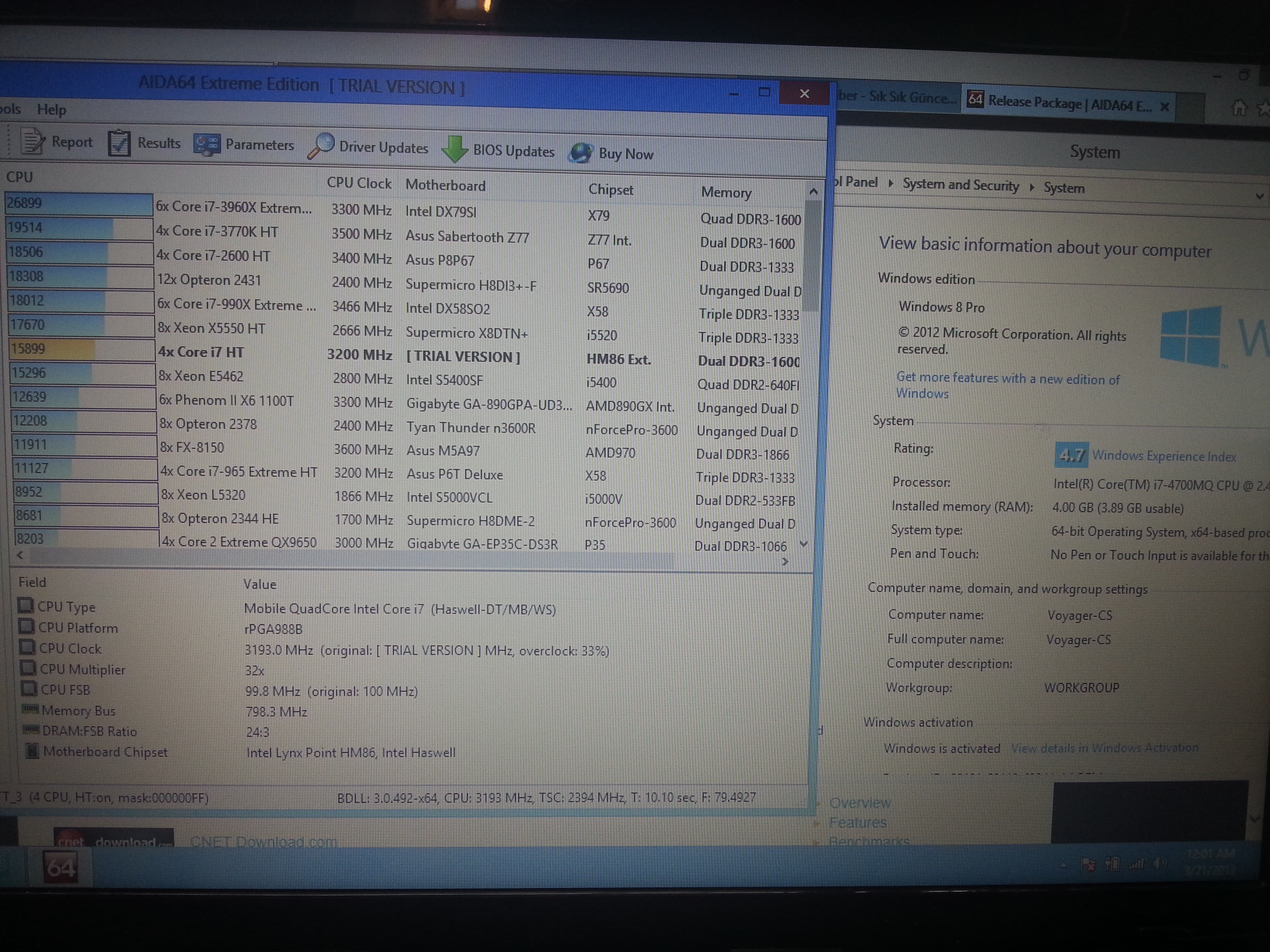
Task: Select the 4x Core i7 HT row
Action: coord(201,352)
